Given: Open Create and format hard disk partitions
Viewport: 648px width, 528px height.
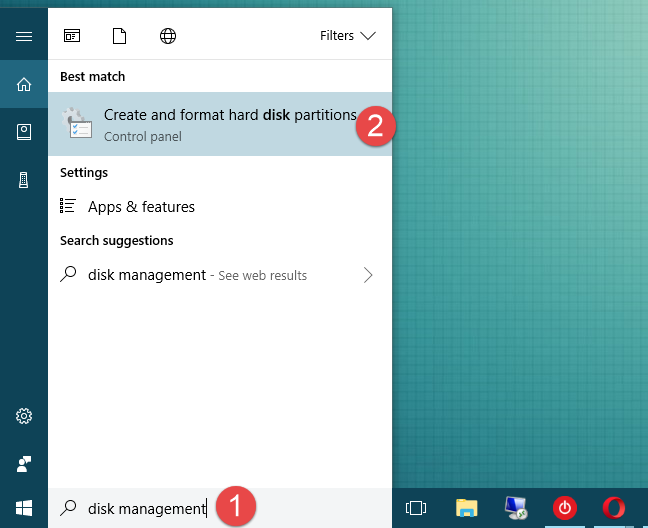Looking at the screenshot, I should [x=220, y=124].
